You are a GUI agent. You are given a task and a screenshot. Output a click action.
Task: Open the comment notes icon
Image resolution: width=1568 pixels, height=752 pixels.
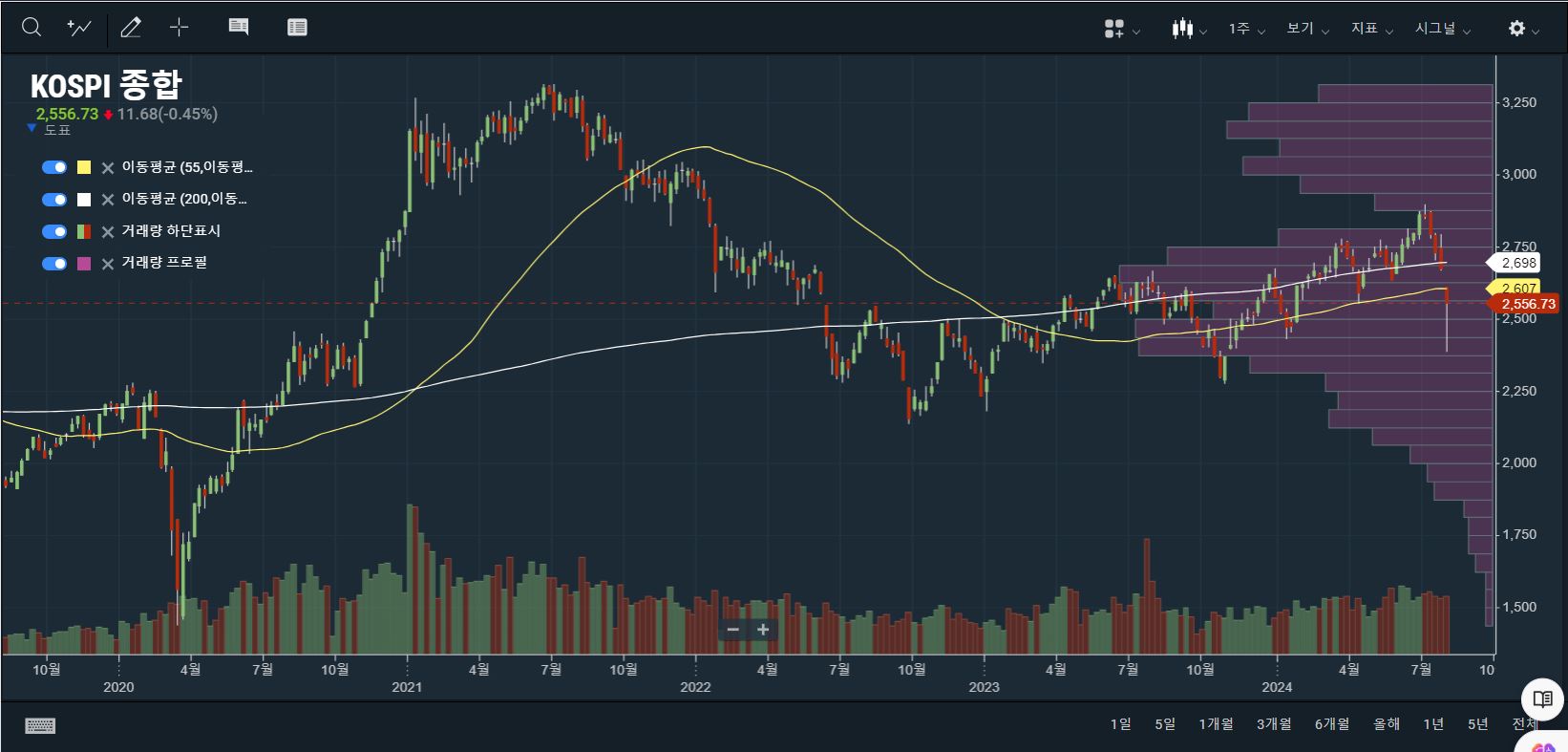(x=239, y=28)
